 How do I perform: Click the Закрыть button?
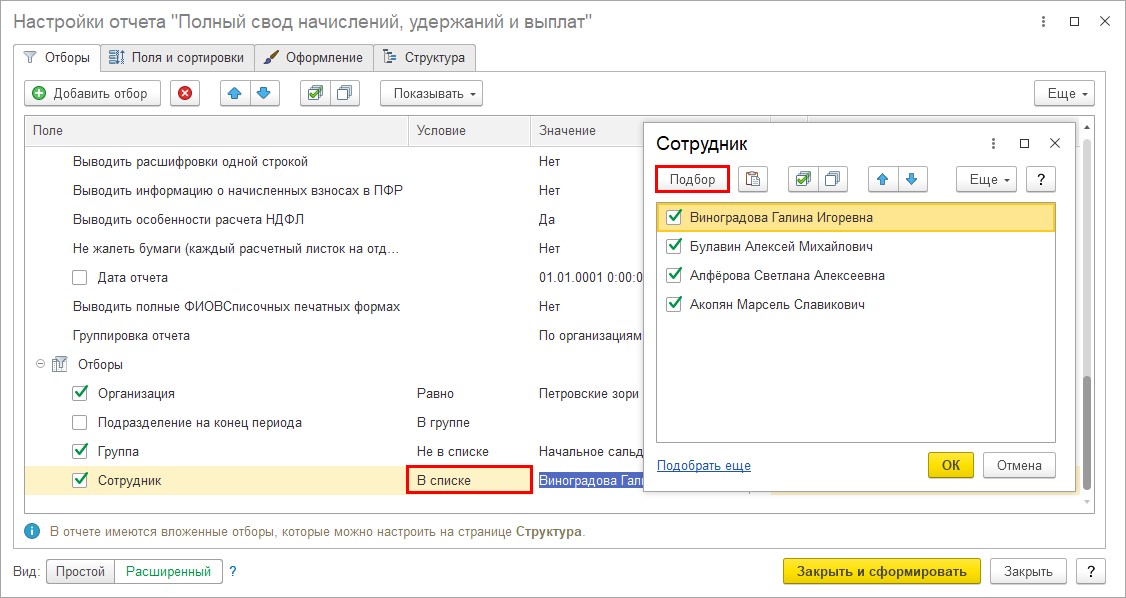pyautogui.click(x=1028, y=571)
